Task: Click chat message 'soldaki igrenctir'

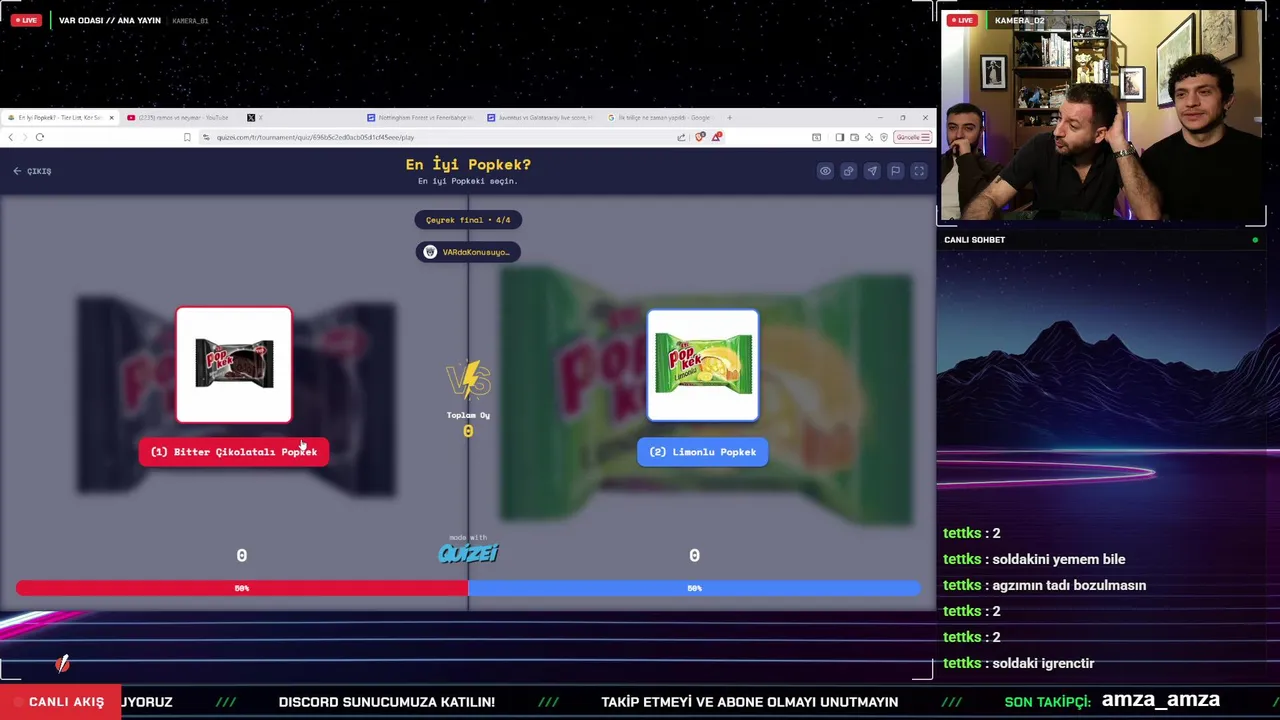Action: tap(1043, 663)
